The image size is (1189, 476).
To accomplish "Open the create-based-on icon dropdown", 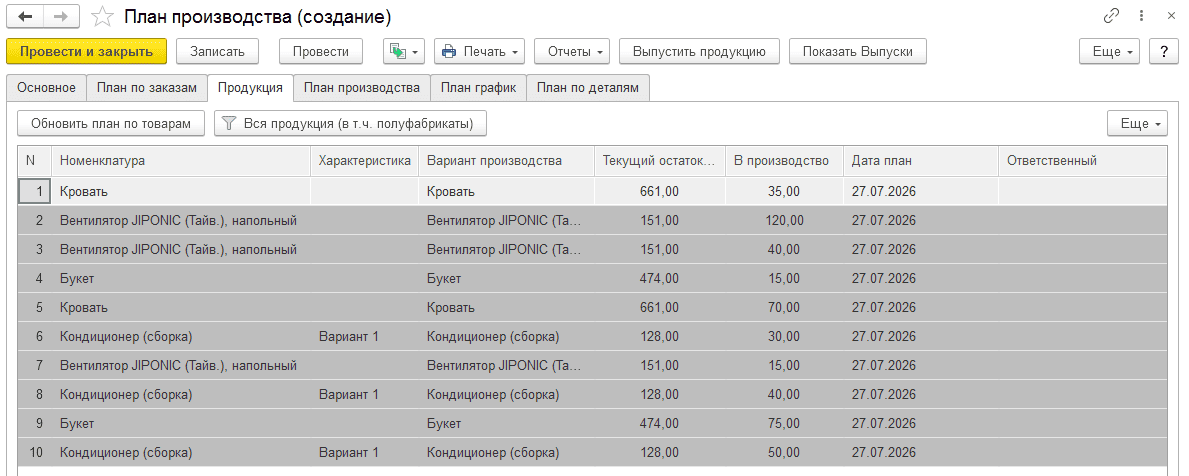I will pos(403,52).
